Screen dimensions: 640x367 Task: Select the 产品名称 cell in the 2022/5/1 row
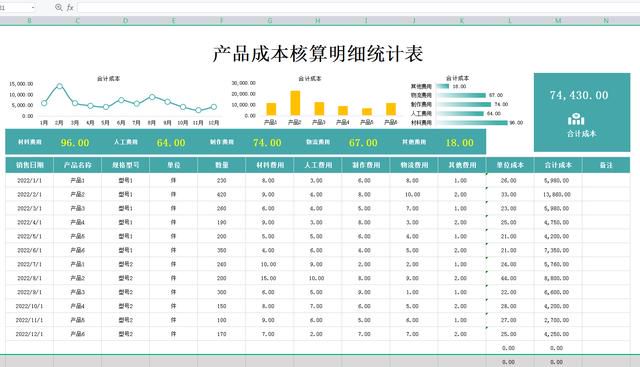pyautogui.click(x=78, y=236)
